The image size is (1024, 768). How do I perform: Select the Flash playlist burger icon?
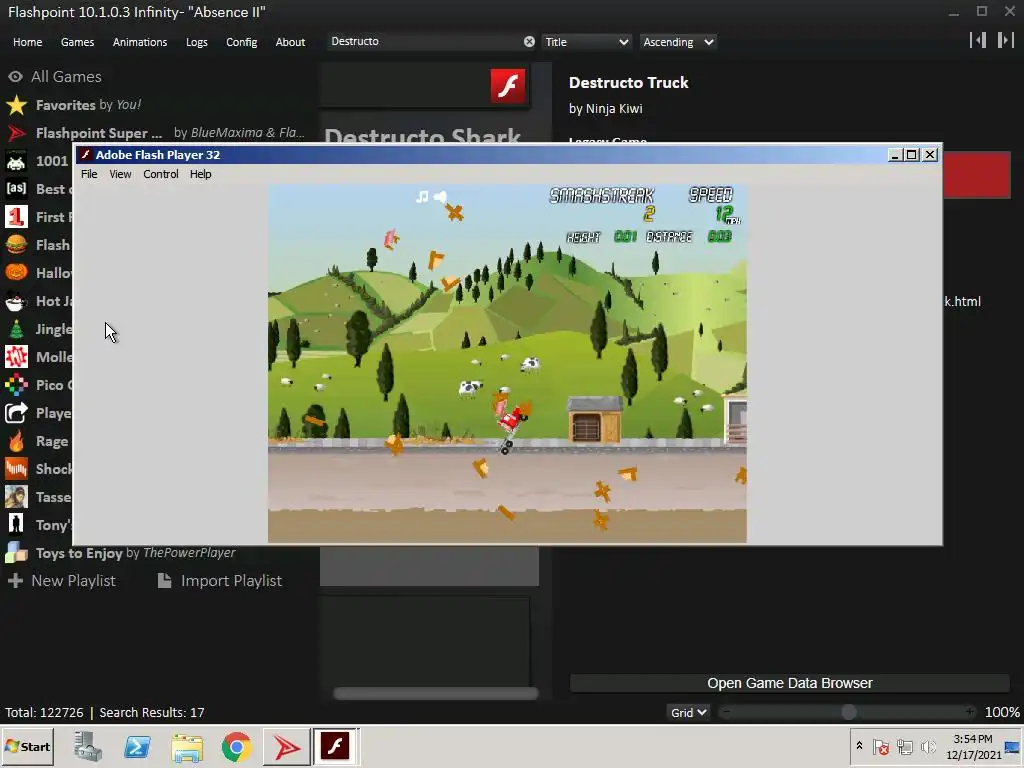(x=16, y=245)
